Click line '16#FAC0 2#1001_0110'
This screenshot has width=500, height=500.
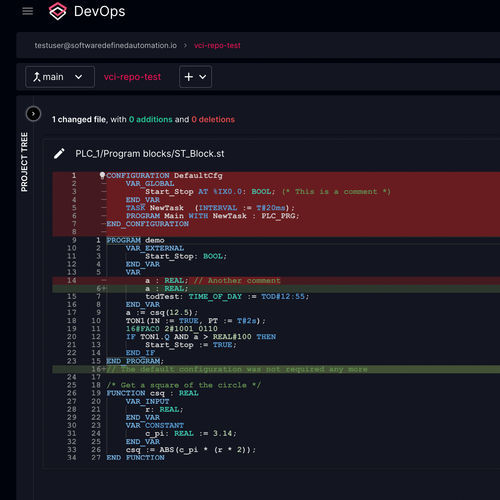pos(172,329)
